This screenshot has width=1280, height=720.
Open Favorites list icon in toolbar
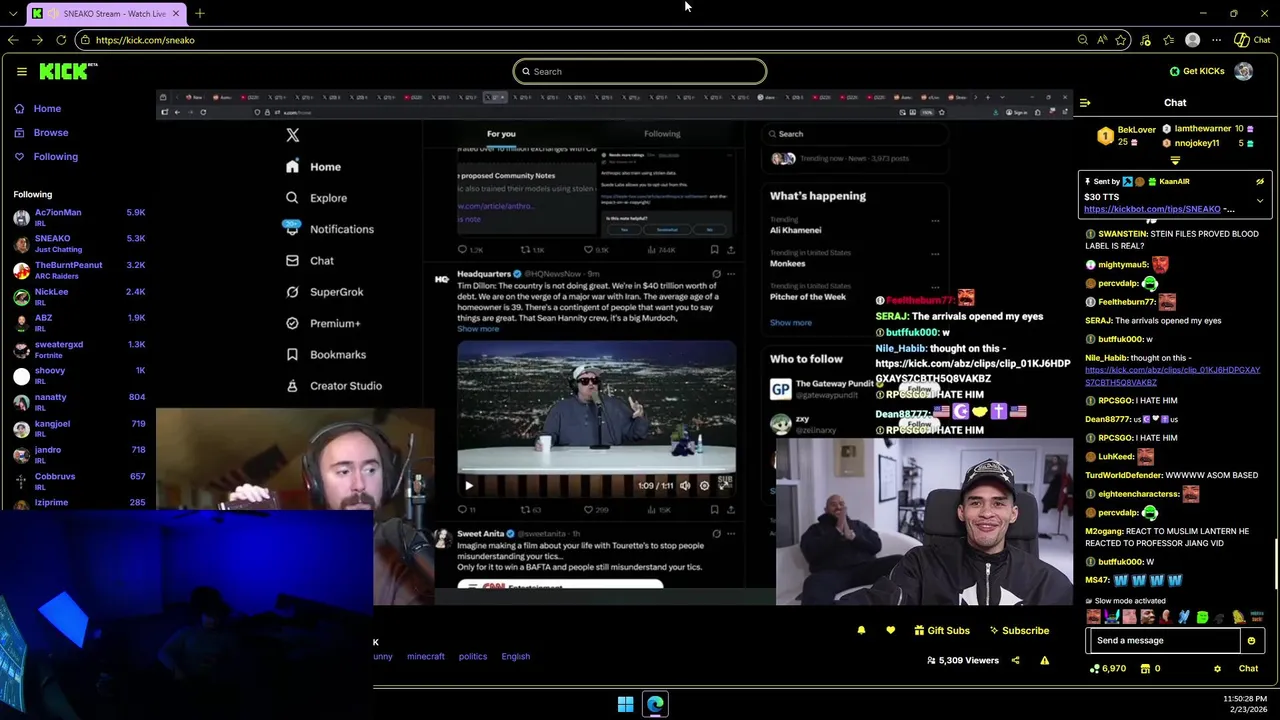(x=1168, y=40)
